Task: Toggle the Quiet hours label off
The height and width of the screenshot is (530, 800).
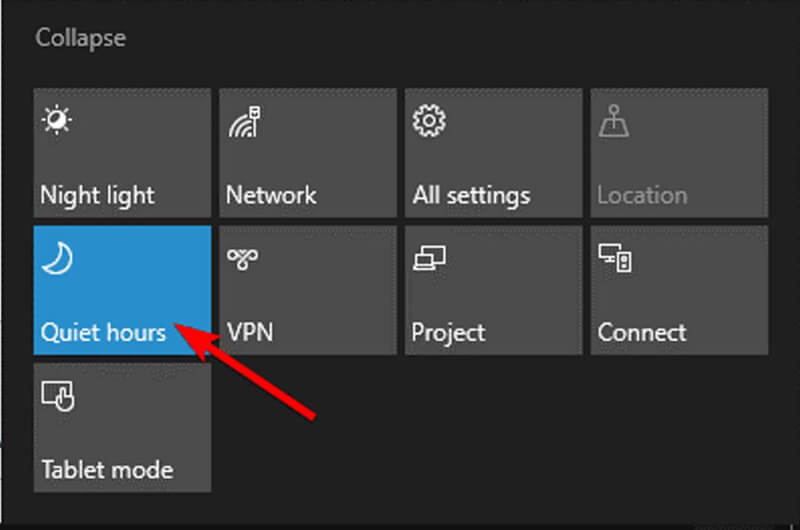Action: pyautogui.click(x=104, y=333)
